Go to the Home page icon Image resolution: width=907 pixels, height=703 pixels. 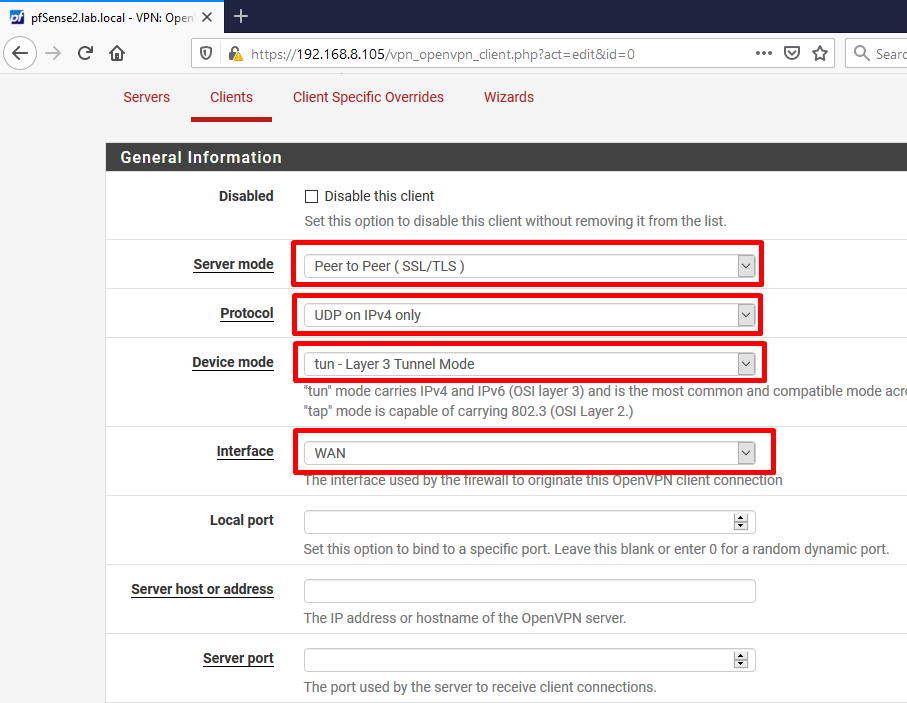[117, 53]
